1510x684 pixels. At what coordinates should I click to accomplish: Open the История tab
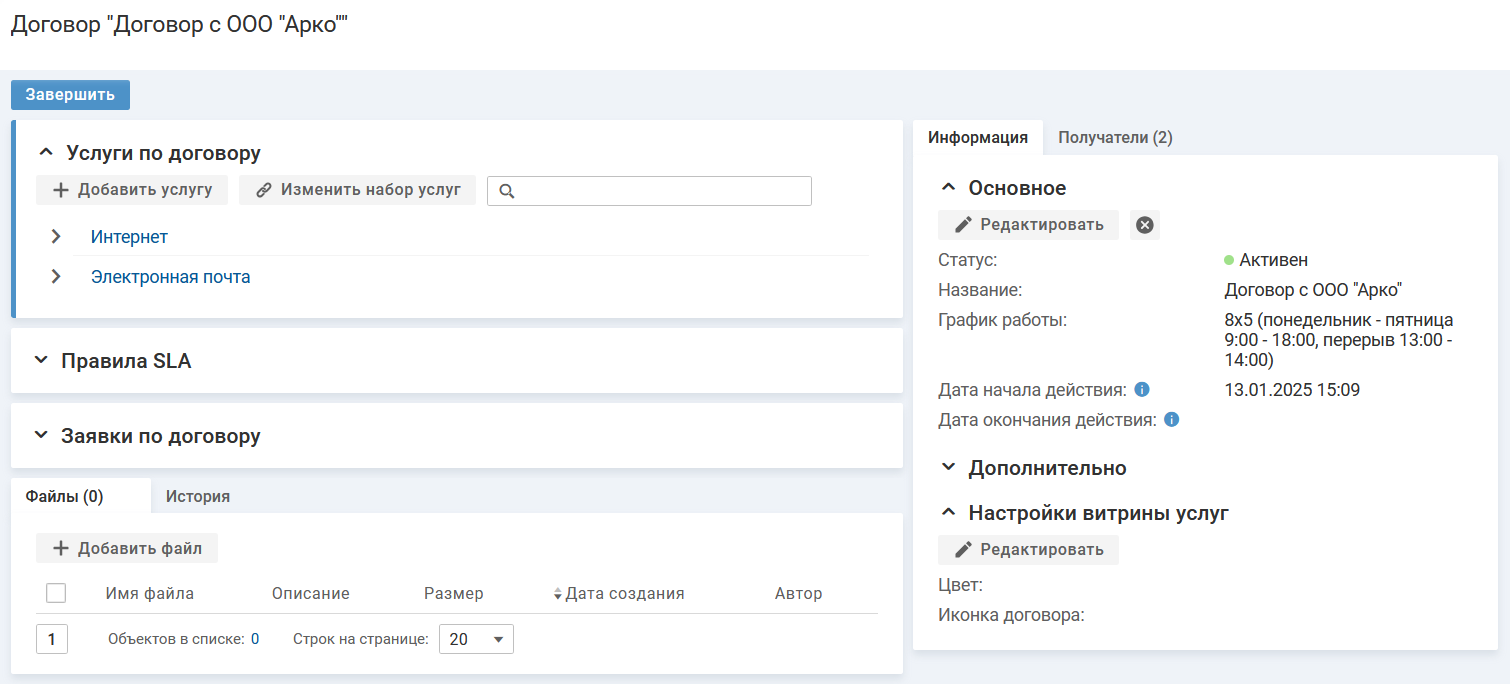point(198,496)
